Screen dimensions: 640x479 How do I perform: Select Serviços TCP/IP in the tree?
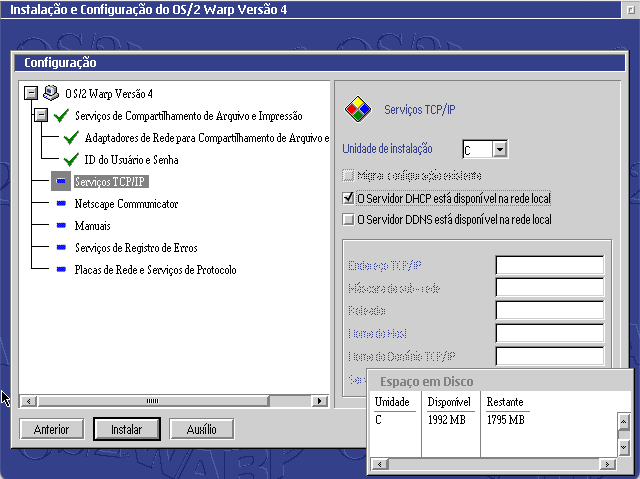click(111, 182)
